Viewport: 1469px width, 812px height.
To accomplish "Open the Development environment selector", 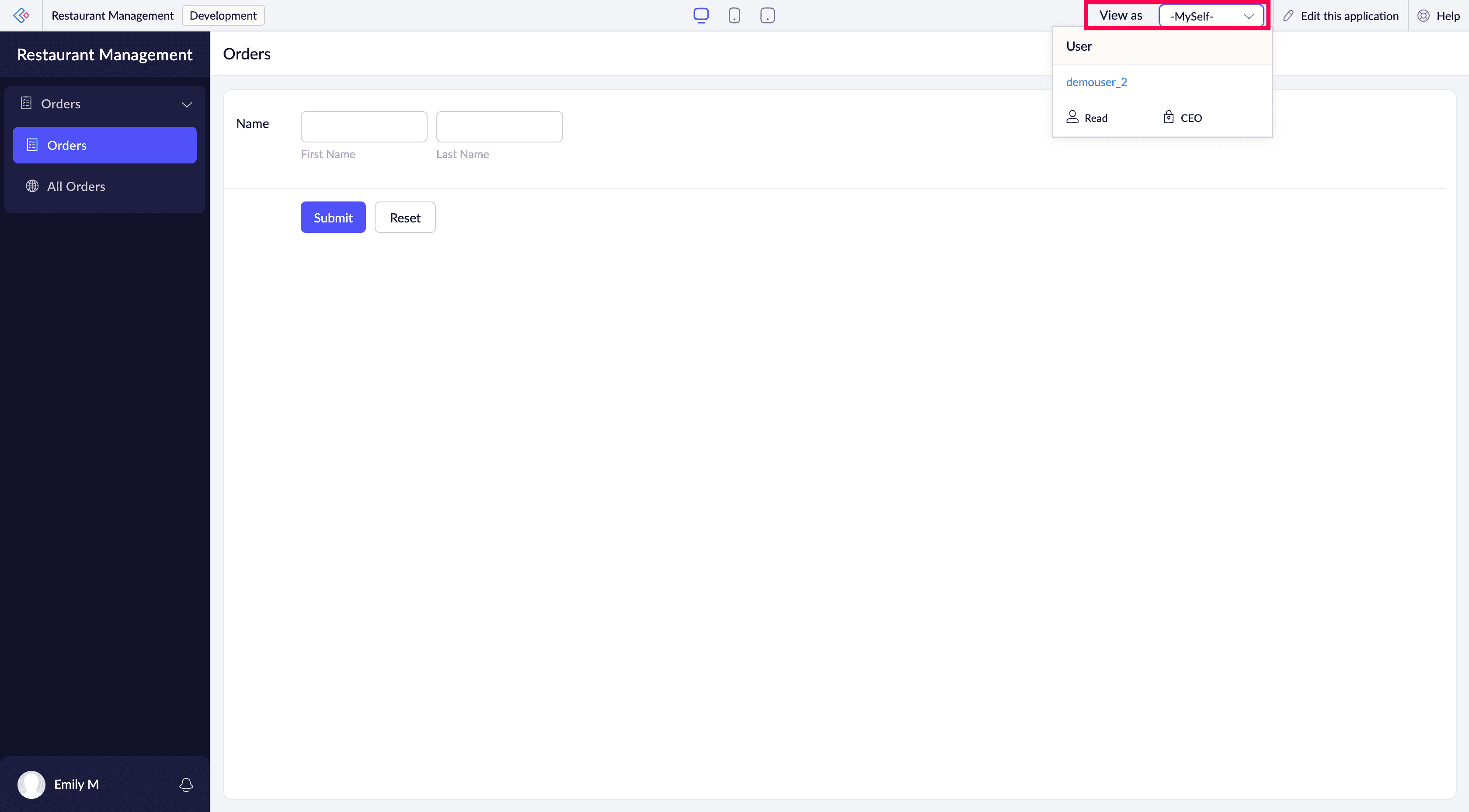I will click(x=223, y=15).
